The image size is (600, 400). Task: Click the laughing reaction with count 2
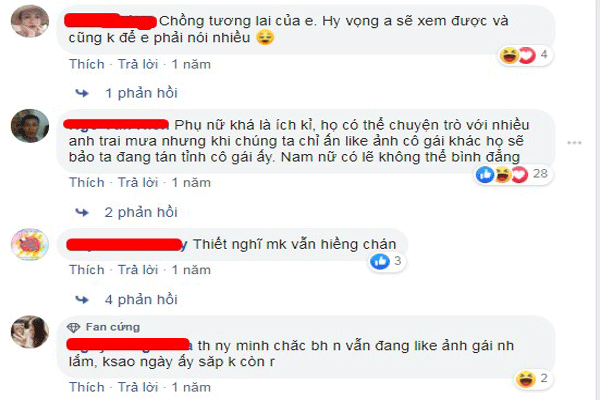(525, 379)
